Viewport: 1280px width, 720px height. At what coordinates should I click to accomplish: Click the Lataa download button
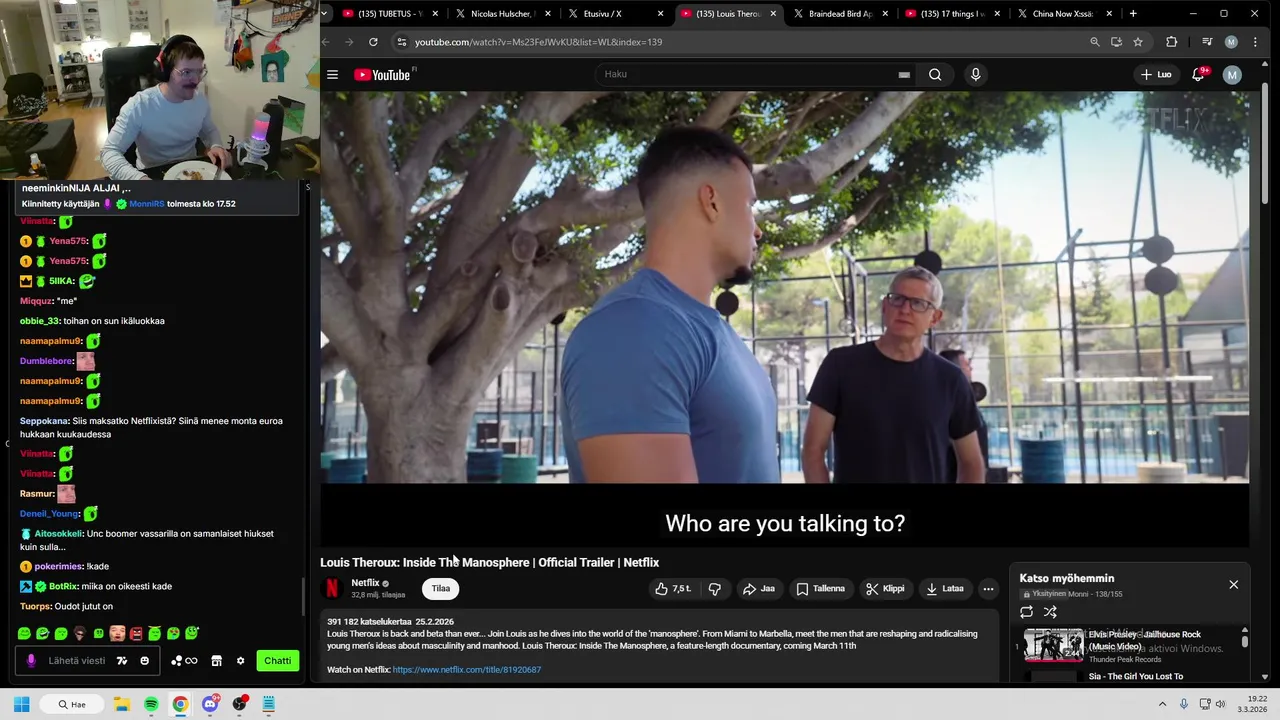pyautogui.click(x=945, y=589)
